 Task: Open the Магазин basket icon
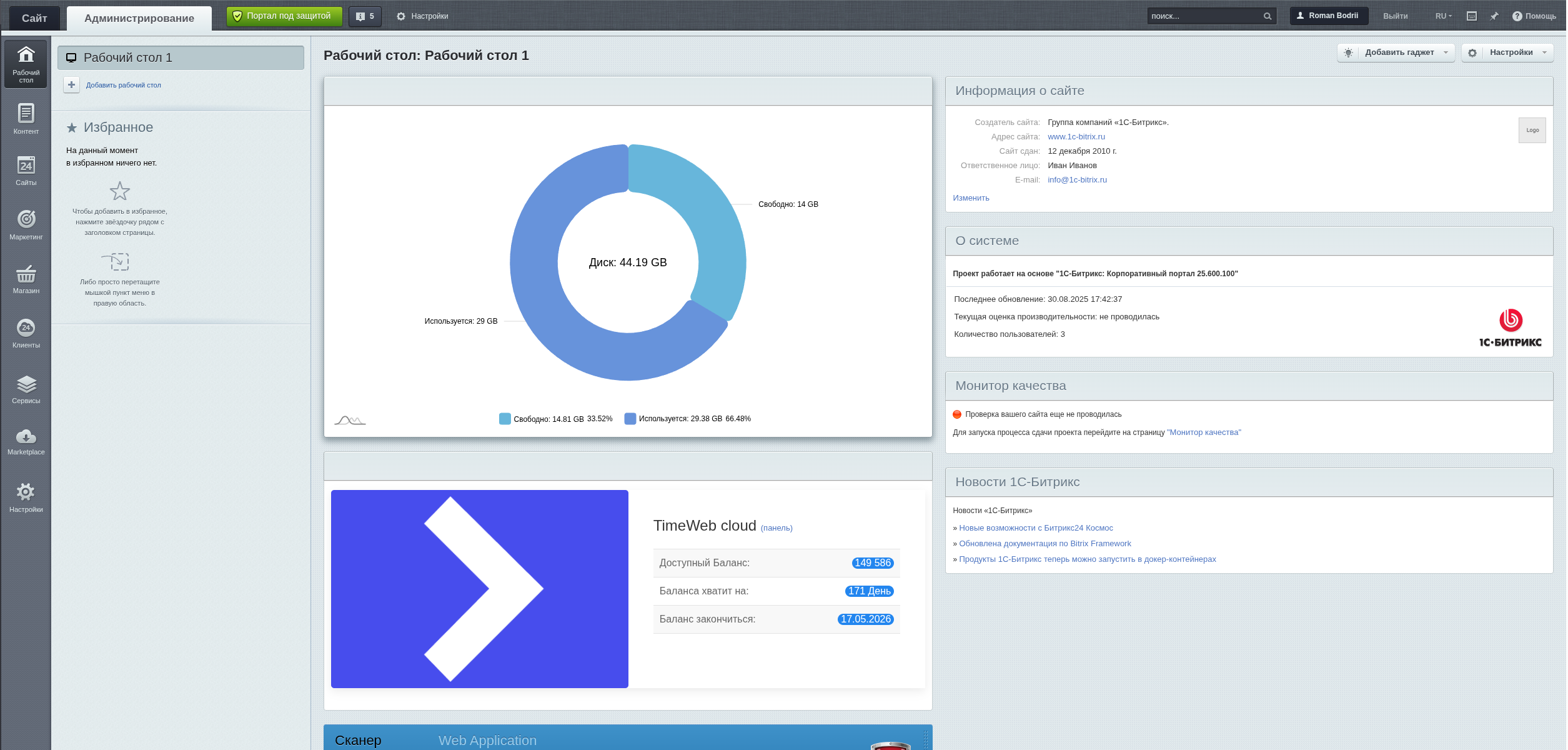[x=26, y=274]
